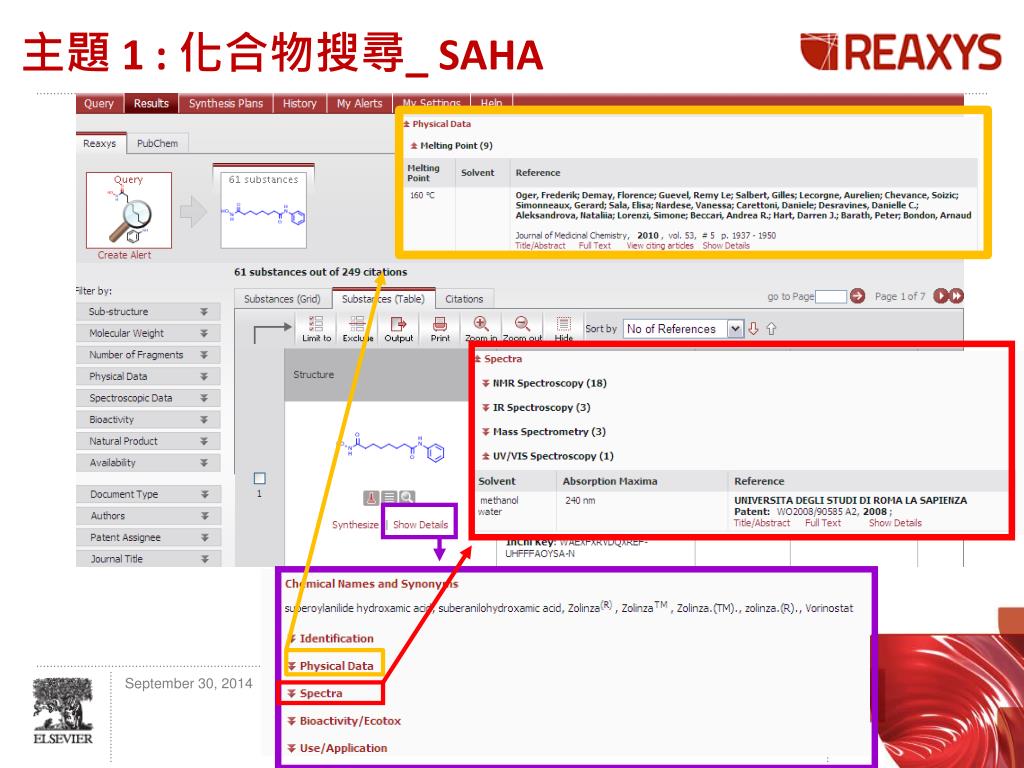The height and width of the screenshot is (768, 1024).
Task: Expand the Bioactivity filter
Action: coord(148,419)
